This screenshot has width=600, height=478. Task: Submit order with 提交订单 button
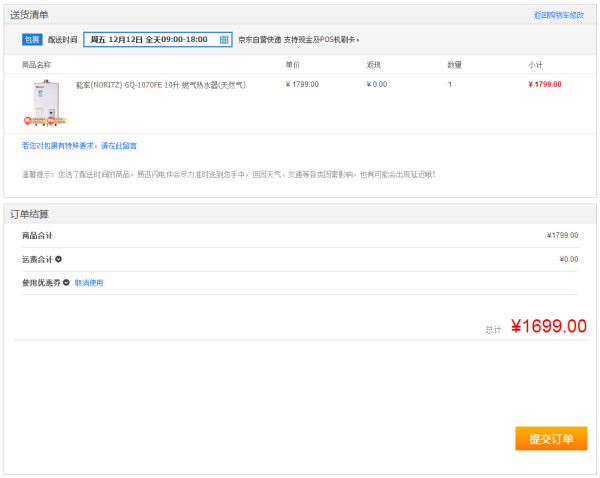551,439
